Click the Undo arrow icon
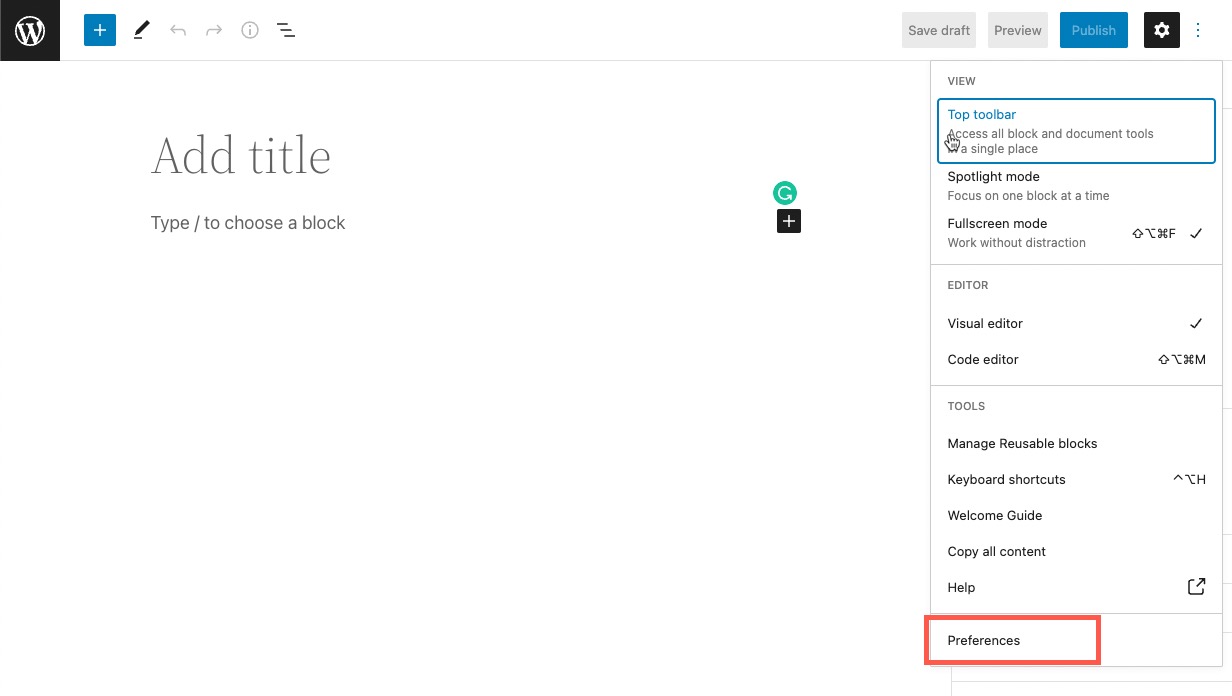The height and width of the screenshot is (696, 1232). point(178,30)
